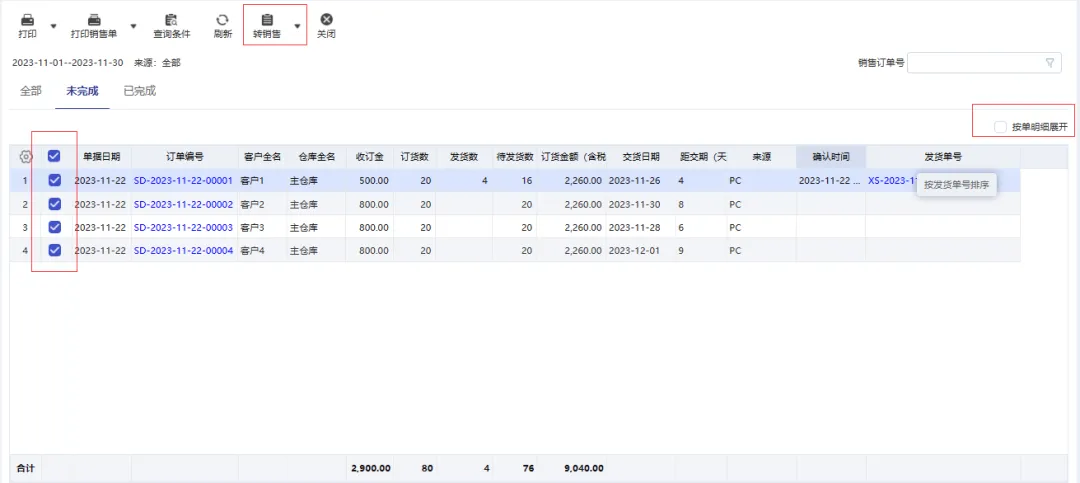The height and width of the screenshot is (483, 1080).
Task: Open the column settings gear icon
Action: click(x=26, y=157)
